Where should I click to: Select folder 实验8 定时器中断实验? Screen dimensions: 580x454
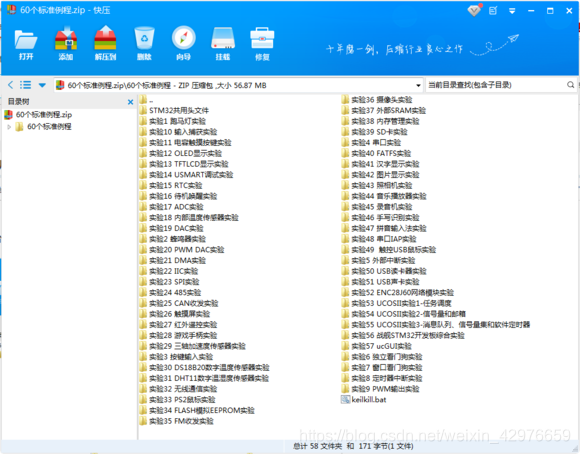pos(382,379)
